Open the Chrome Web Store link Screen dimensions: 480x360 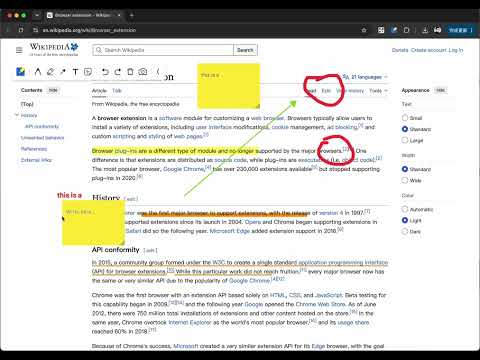(320, 304)
